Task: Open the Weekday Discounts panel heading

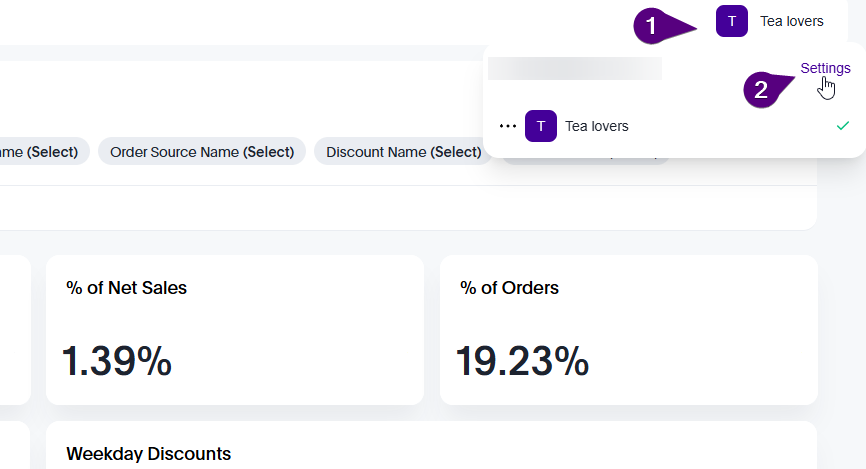Action: [148, 454]
